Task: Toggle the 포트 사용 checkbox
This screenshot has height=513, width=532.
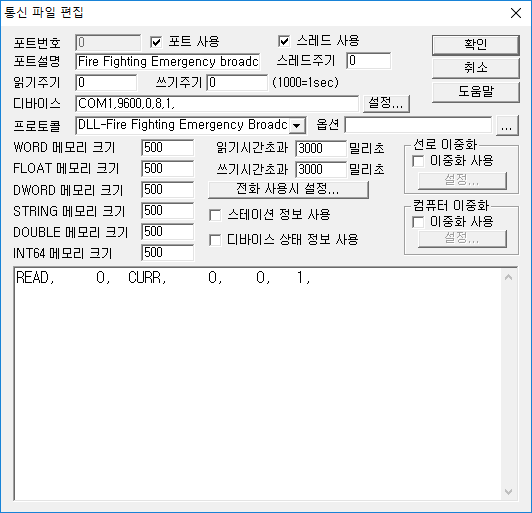Action: [156, 42]
